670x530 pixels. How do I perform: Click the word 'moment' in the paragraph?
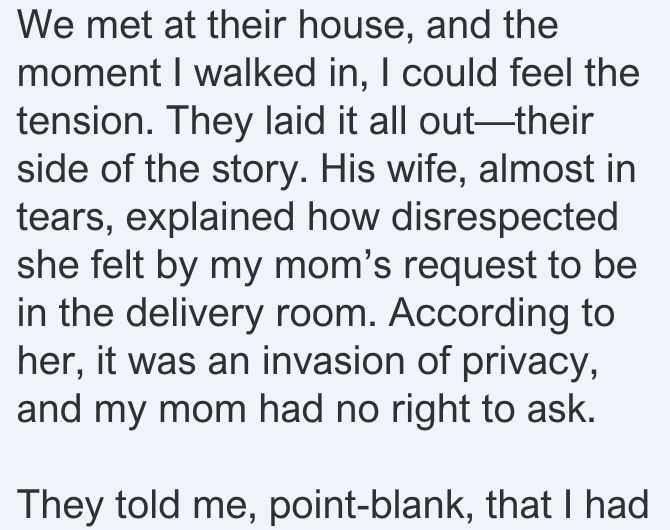89,74
